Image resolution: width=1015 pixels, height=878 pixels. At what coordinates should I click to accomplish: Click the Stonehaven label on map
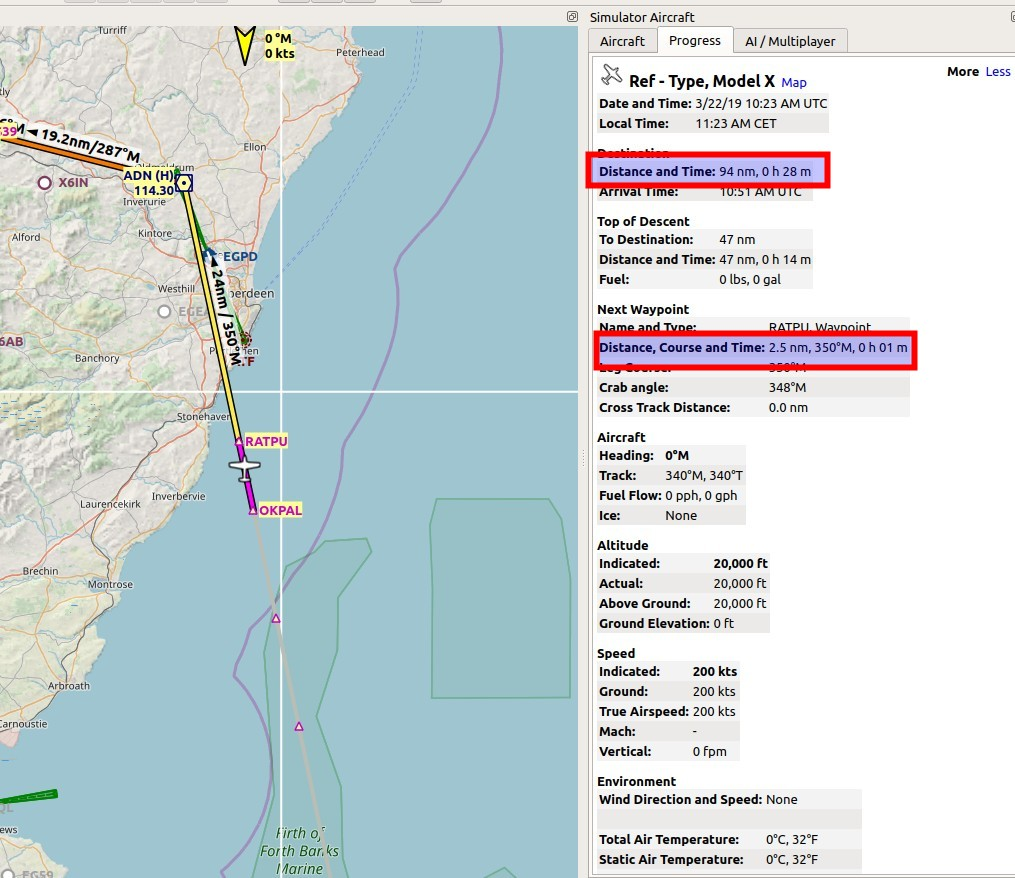(204, 417)
